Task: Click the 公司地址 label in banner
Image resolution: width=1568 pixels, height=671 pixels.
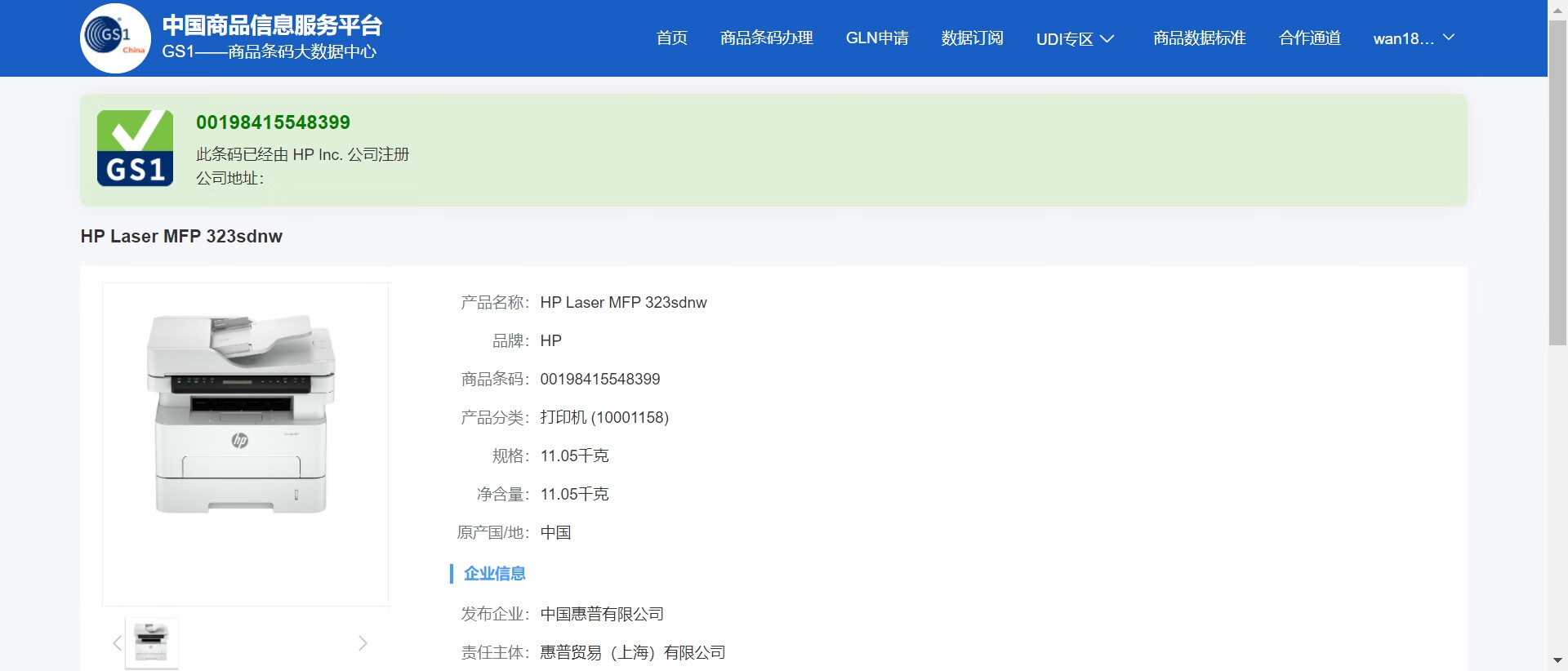Action: click(229, 178)
